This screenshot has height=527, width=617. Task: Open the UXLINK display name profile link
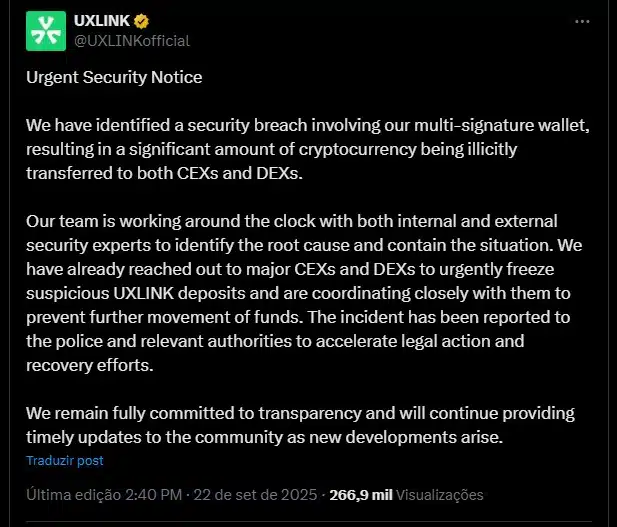[102, 21]
